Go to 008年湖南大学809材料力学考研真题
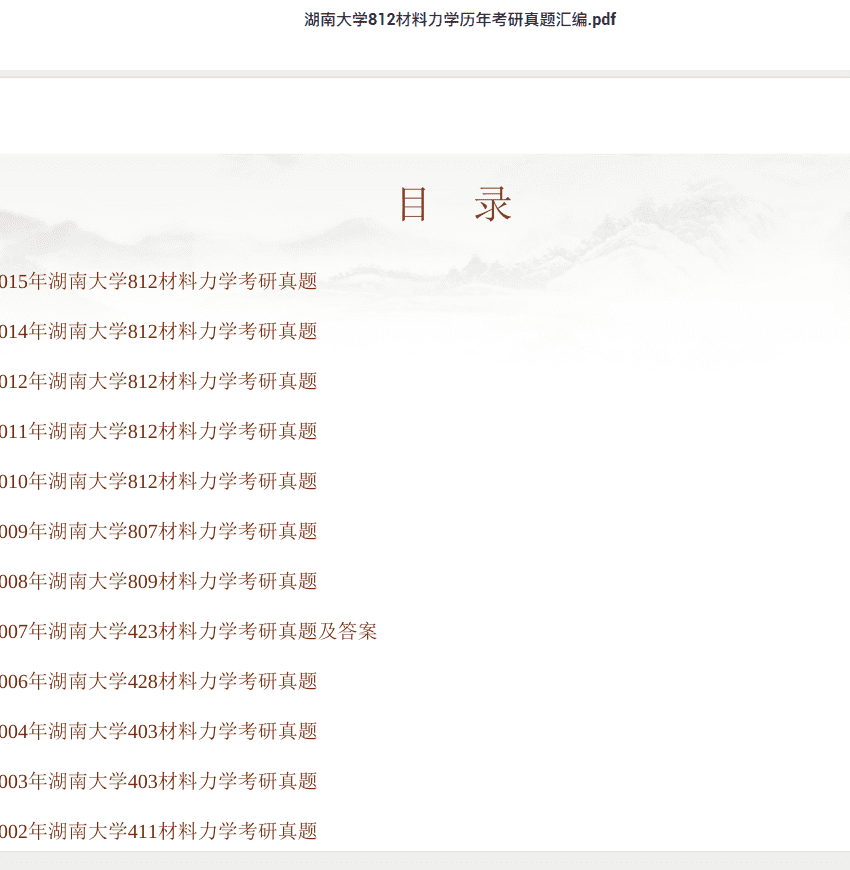 tap(159, 581)
